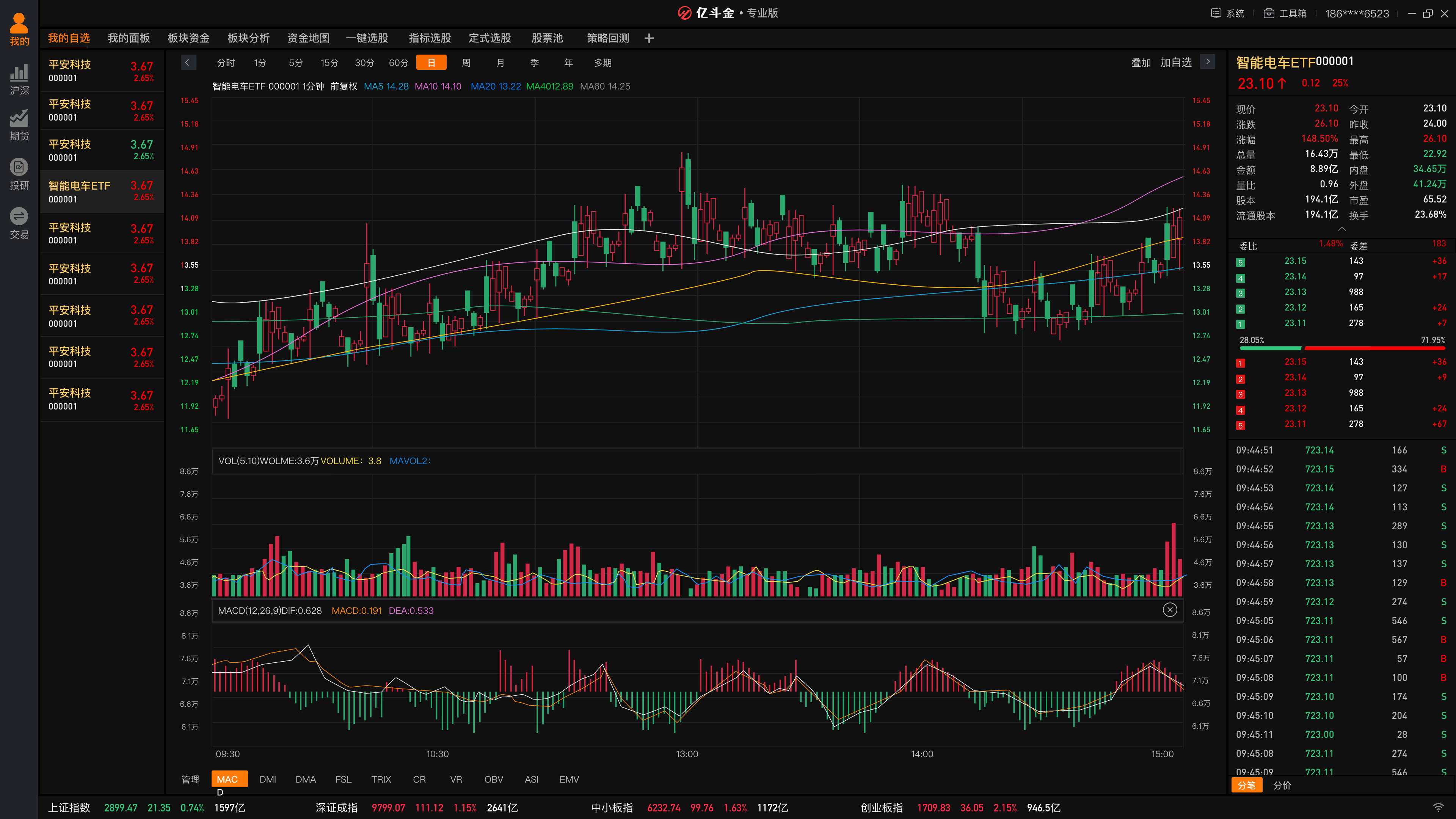Switch to 一键选股 tab
This screenshot has width=1456, height=819.
coord(367,38)
